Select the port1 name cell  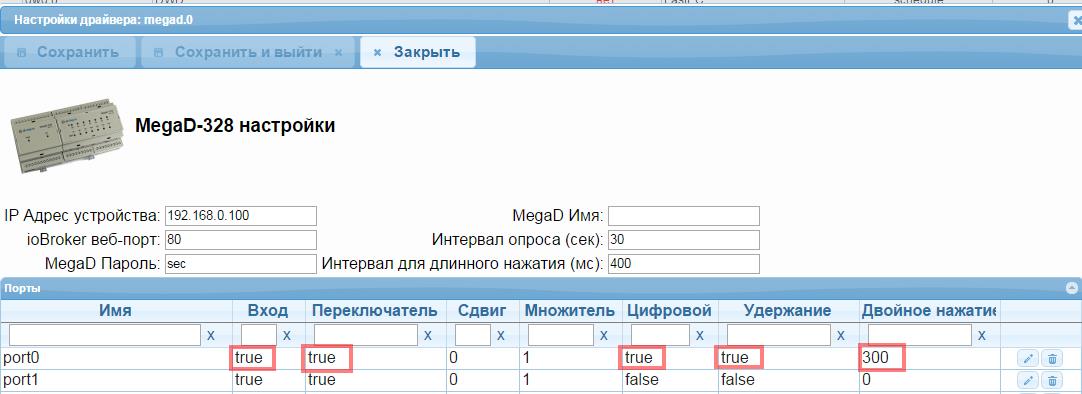click(x=116, y=380)
